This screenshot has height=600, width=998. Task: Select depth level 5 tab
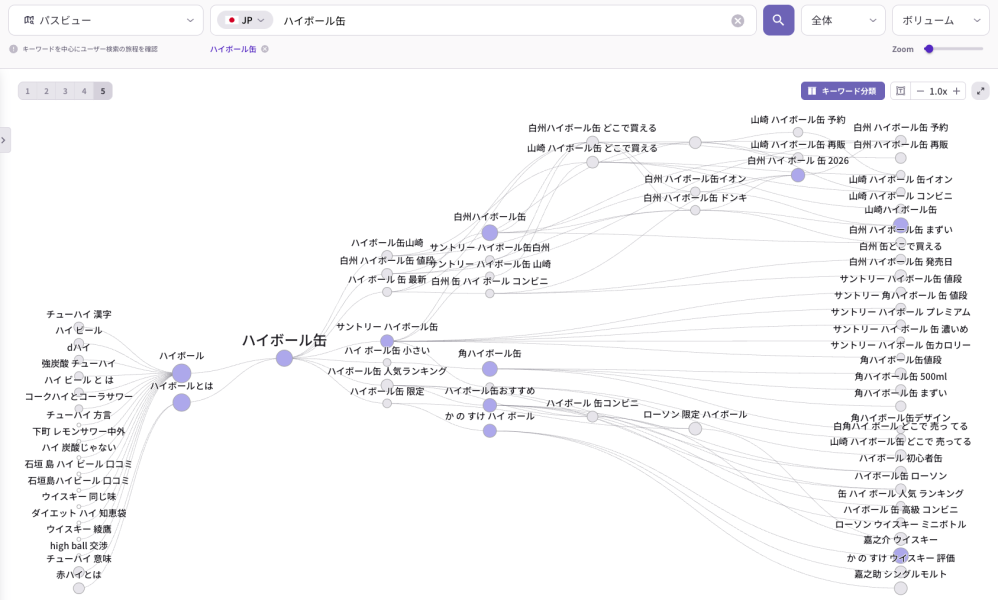103,91
